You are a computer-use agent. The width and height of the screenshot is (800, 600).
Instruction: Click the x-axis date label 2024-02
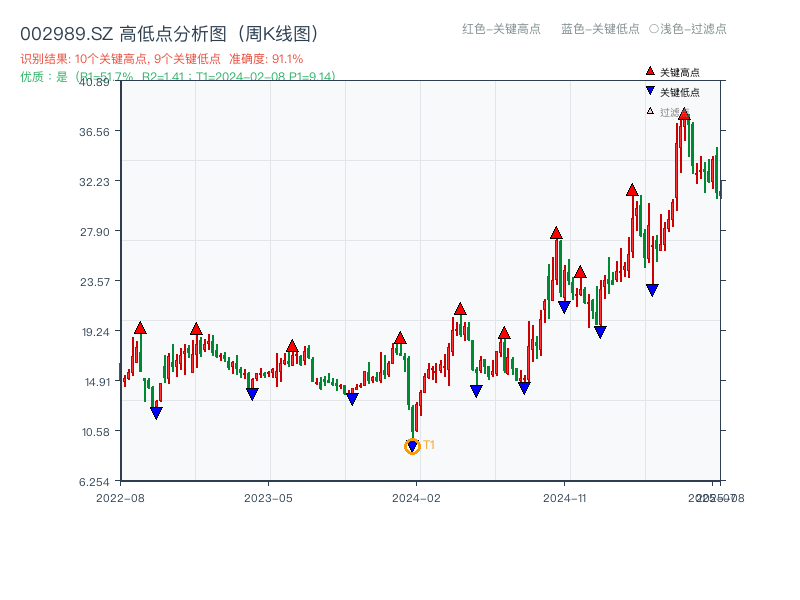click(416, 498)
